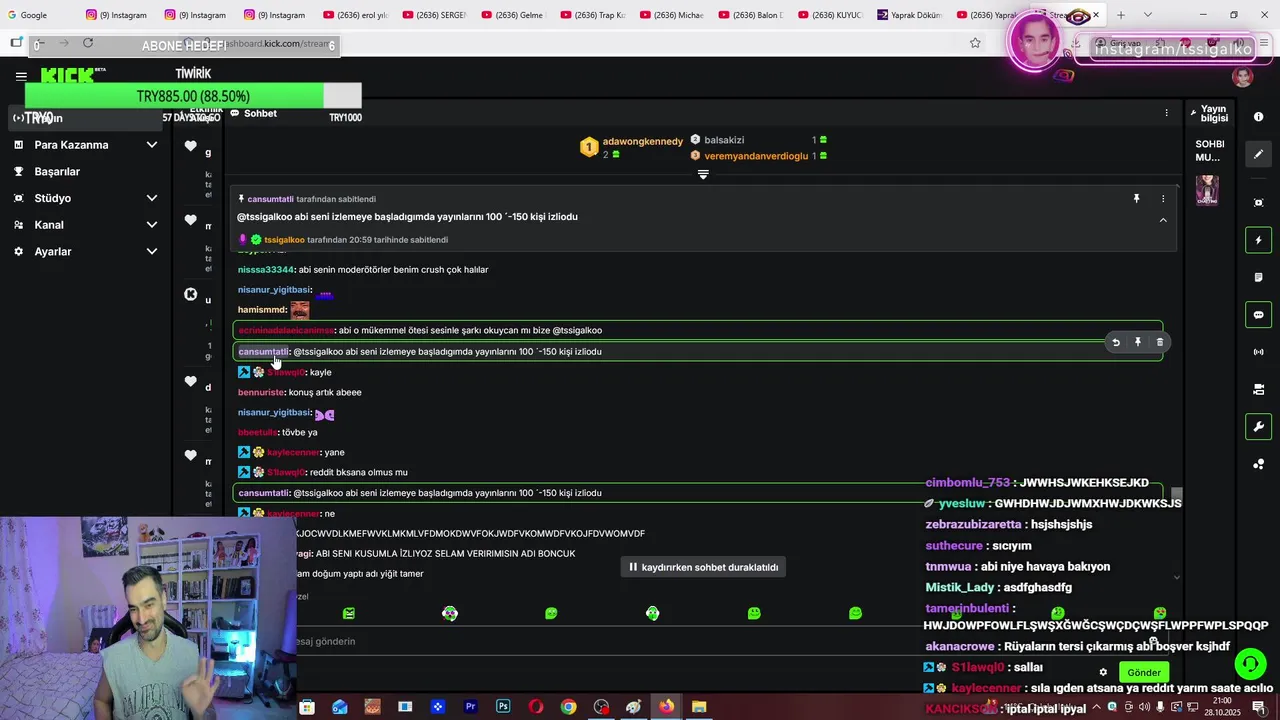
Task: Switch to Google browser tab
Action: click(x=35, y=15)
